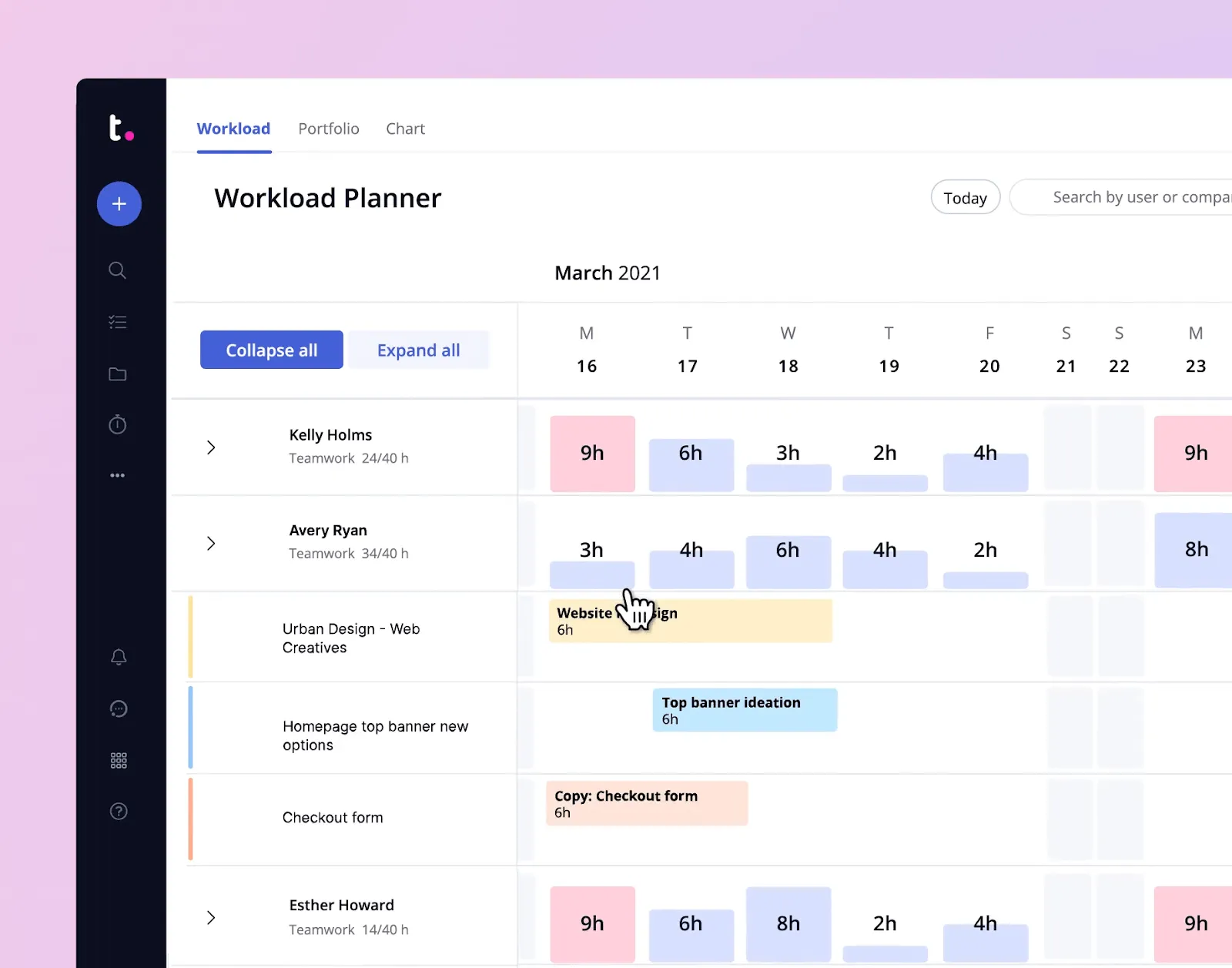Select the Top banner ideation task bar

coord(745,710)
